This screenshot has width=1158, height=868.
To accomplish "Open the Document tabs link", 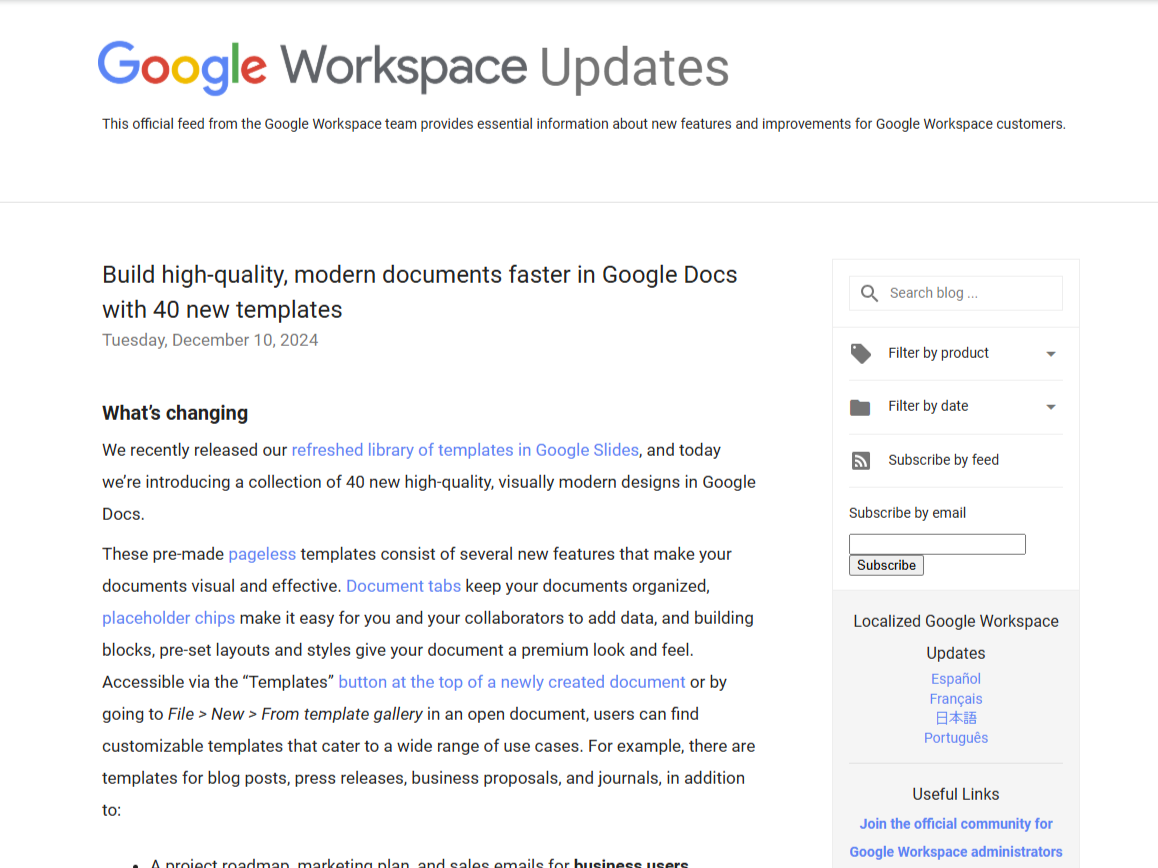I will [403, 585].
